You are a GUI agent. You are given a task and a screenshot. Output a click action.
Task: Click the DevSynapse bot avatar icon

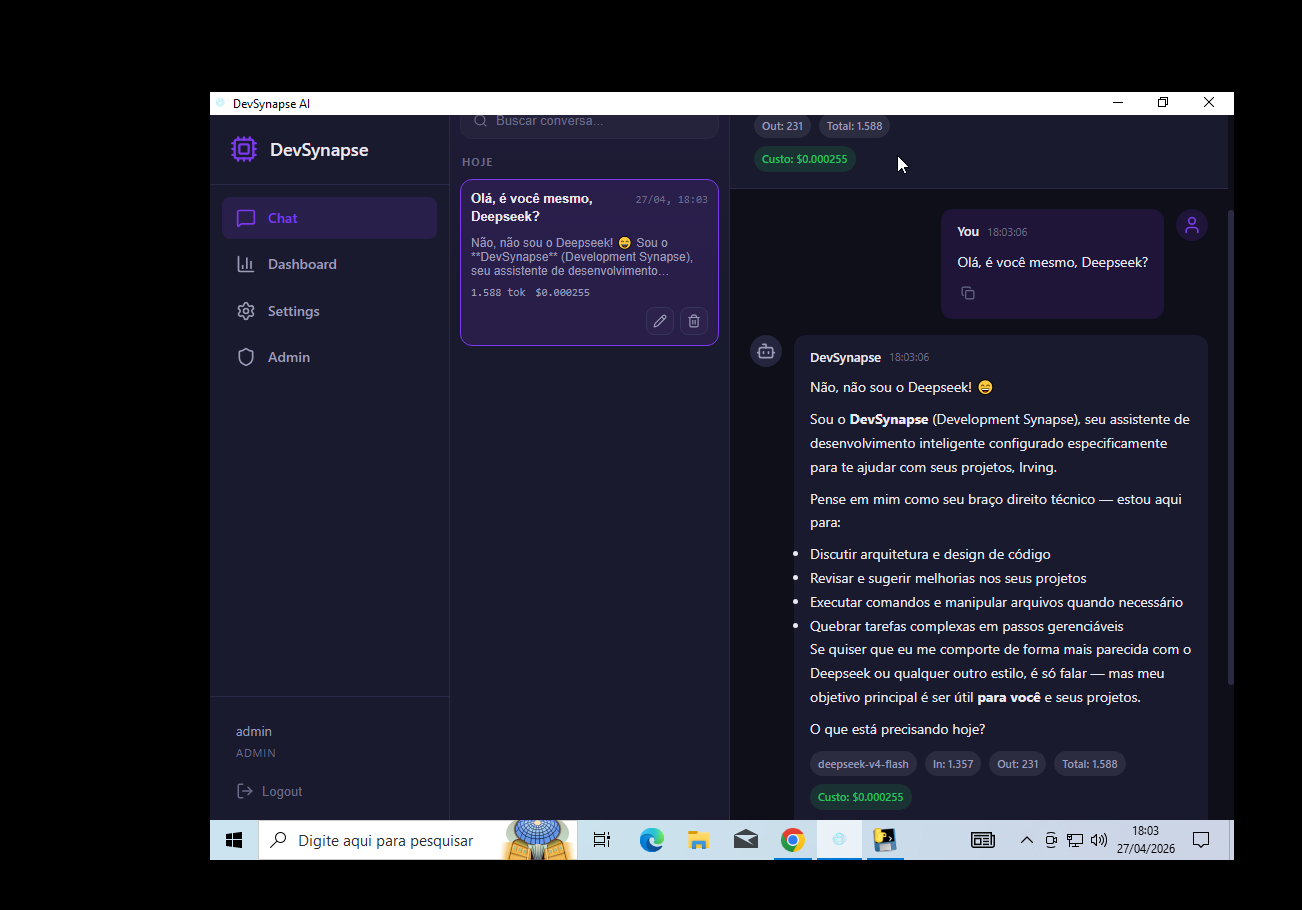point(766,351)
